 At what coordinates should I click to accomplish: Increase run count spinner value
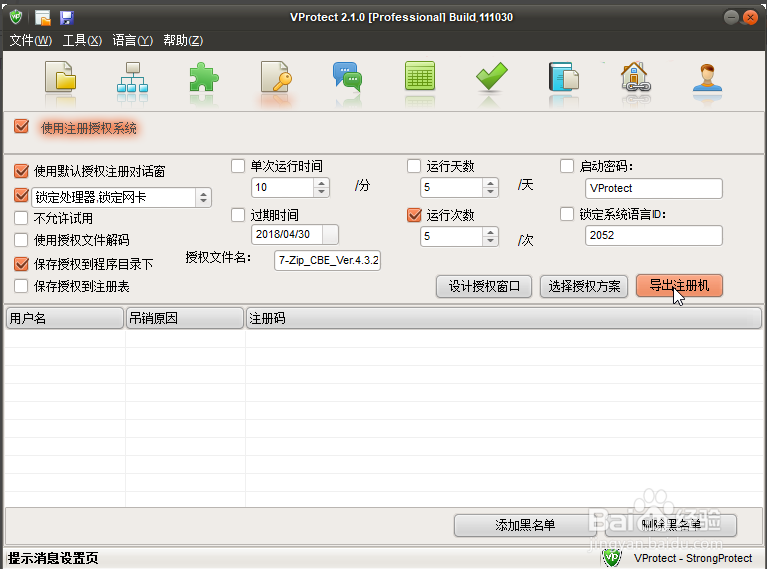[x=490, y=232]
